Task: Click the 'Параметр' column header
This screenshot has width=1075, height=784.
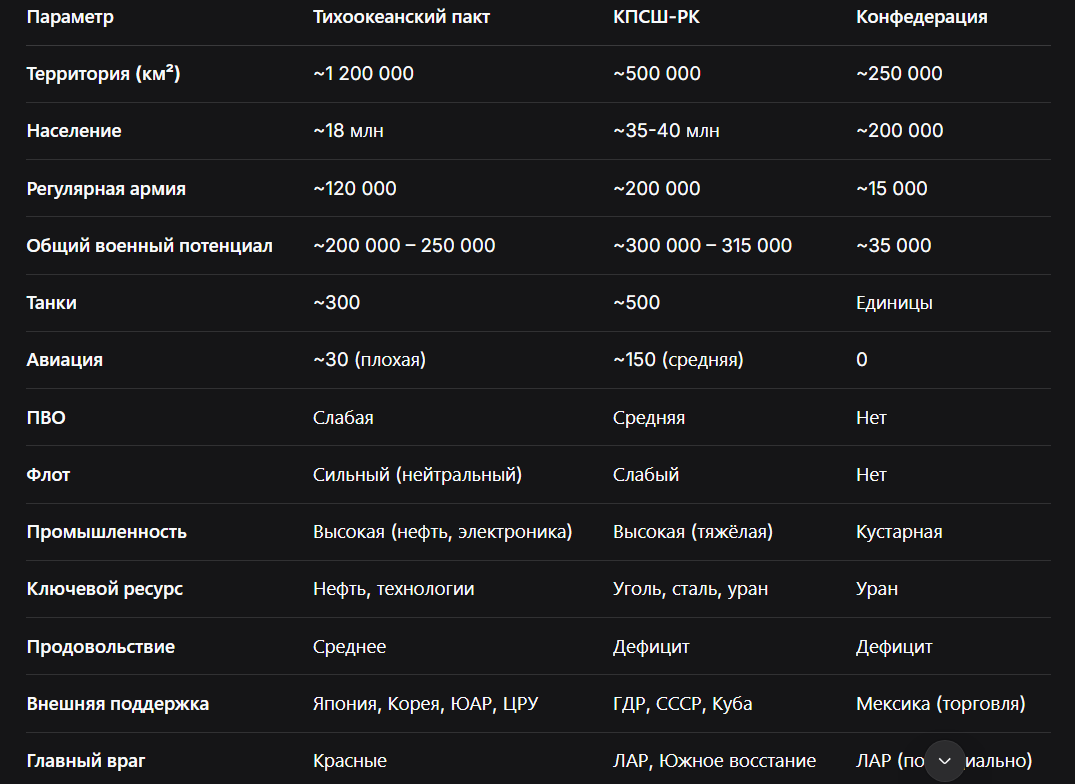Action: pyautogui.click(x=70, y=17)
